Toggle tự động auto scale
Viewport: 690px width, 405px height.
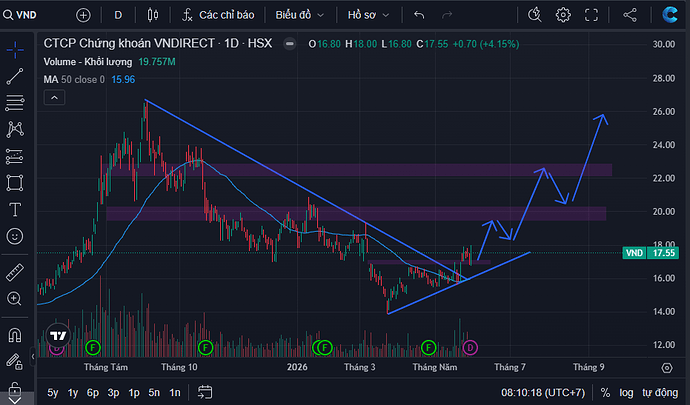point(660,392)
